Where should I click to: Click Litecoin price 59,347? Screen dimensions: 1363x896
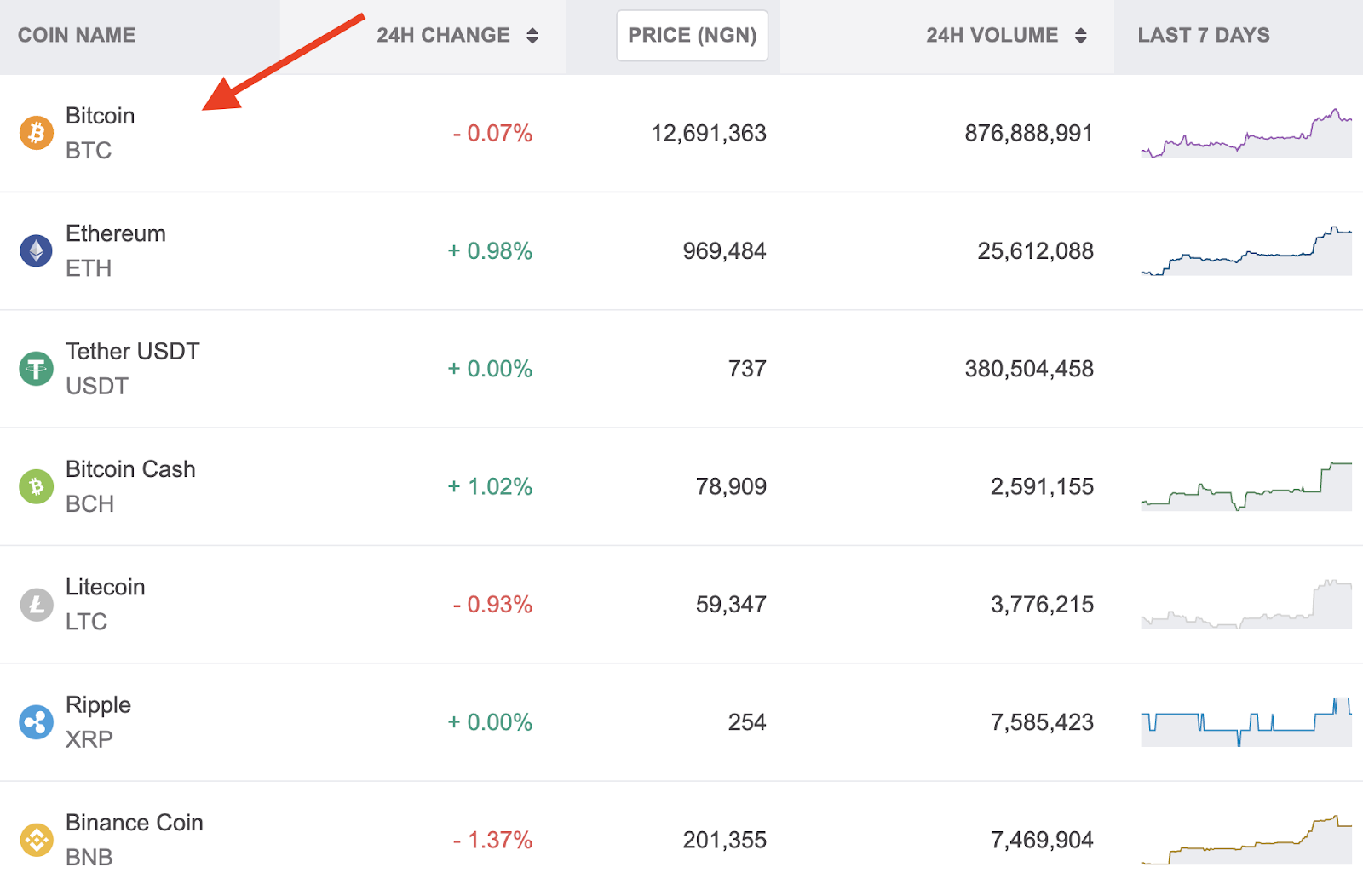click(x=731, y=605)
